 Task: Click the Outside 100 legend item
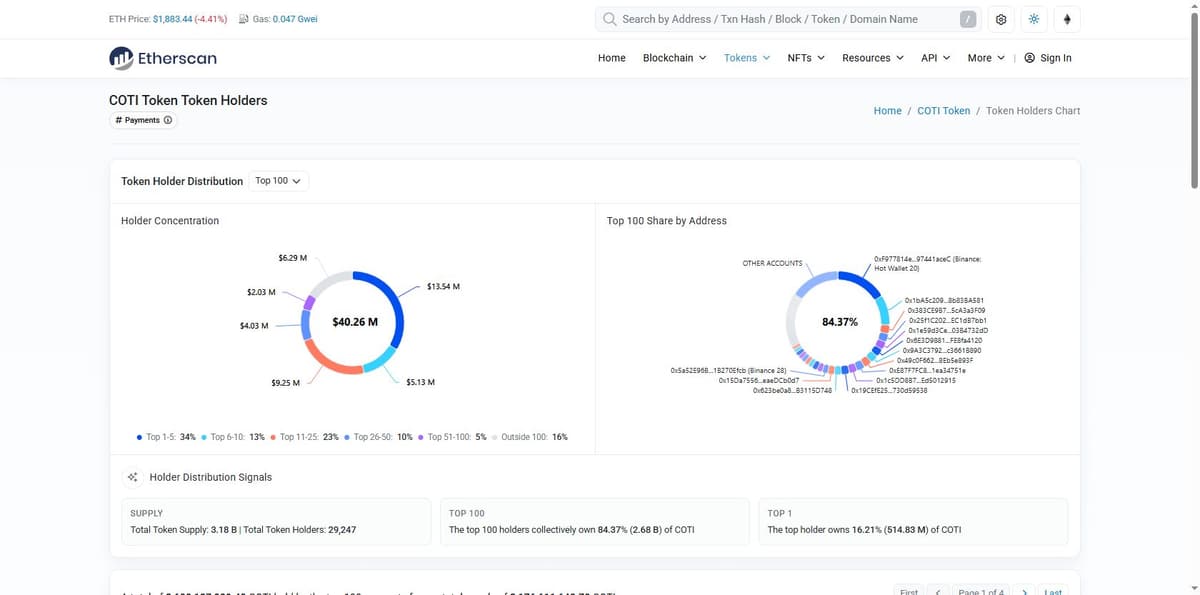[530, 437]
